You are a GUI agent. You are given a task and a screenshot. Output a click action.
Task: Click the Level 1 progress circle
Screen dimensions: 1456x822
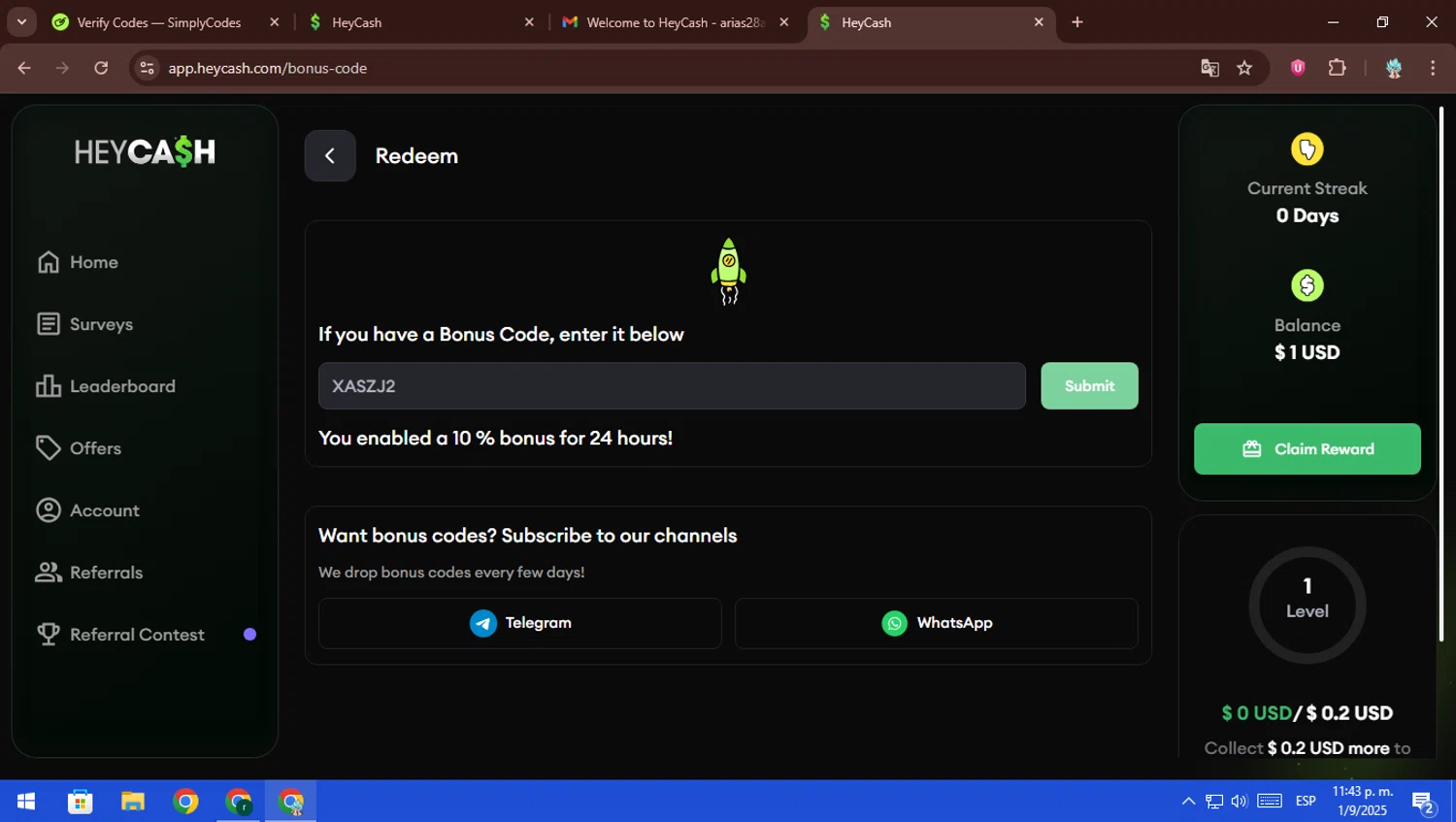click(x=1307, y=606)
